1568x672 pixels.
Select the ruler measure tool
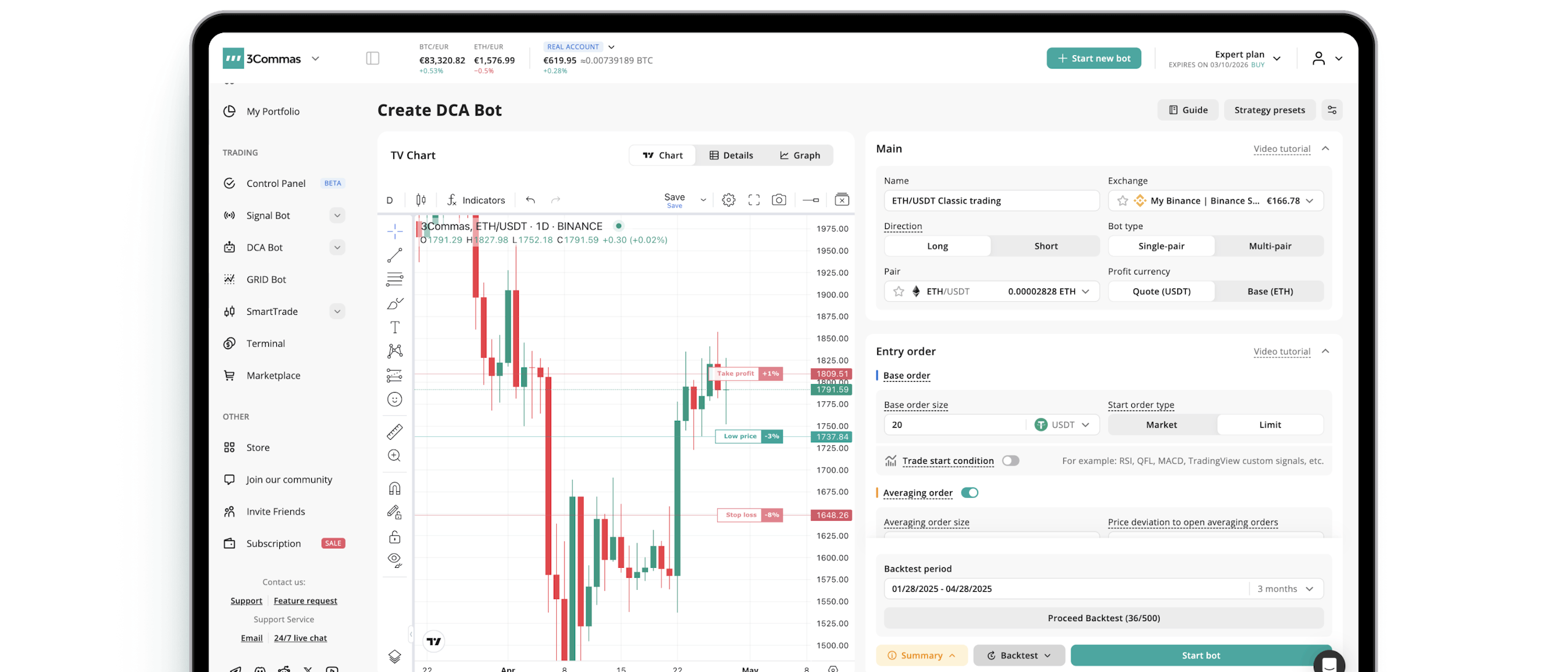394,432
